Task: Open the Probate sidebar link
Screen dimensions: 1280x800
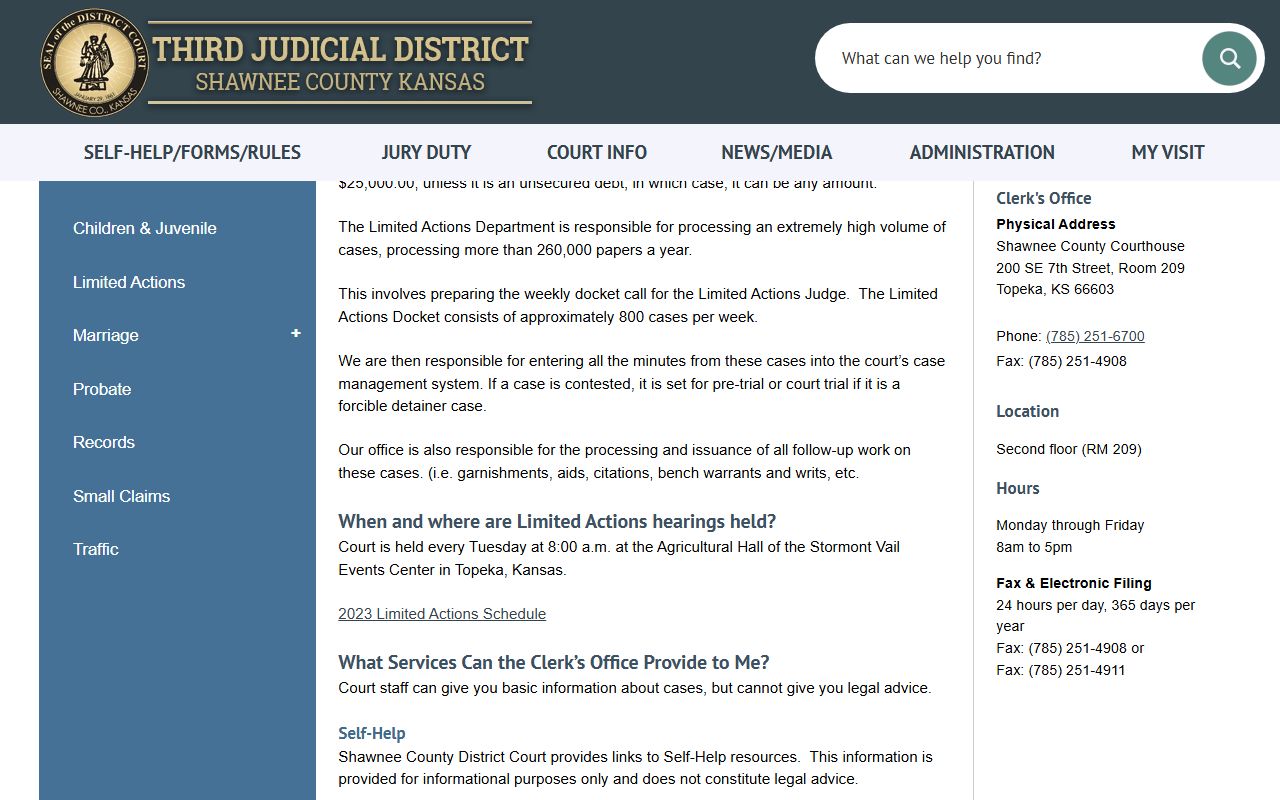Action: [x=102, y=389]
